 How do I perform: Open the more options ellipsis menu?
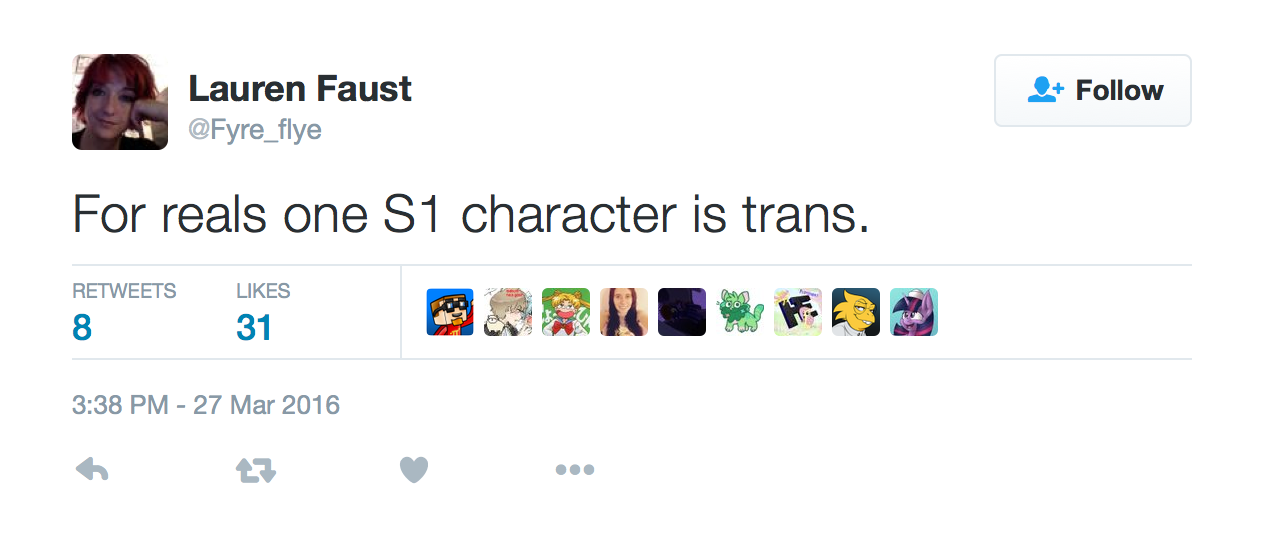coord(575,469)
